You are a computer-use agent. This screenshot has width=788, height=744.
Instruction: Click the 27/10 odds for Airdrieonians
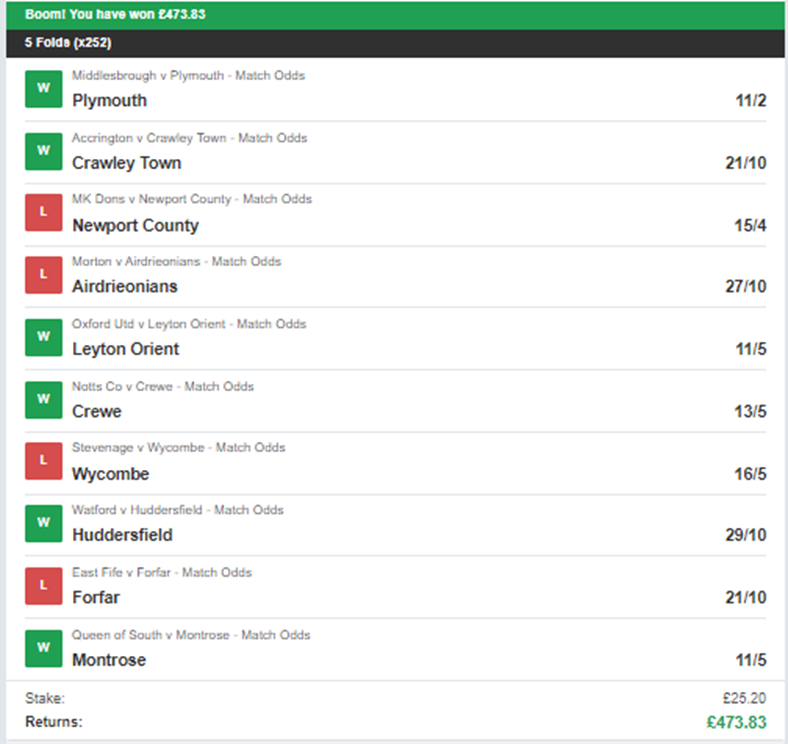coord(746,287)
